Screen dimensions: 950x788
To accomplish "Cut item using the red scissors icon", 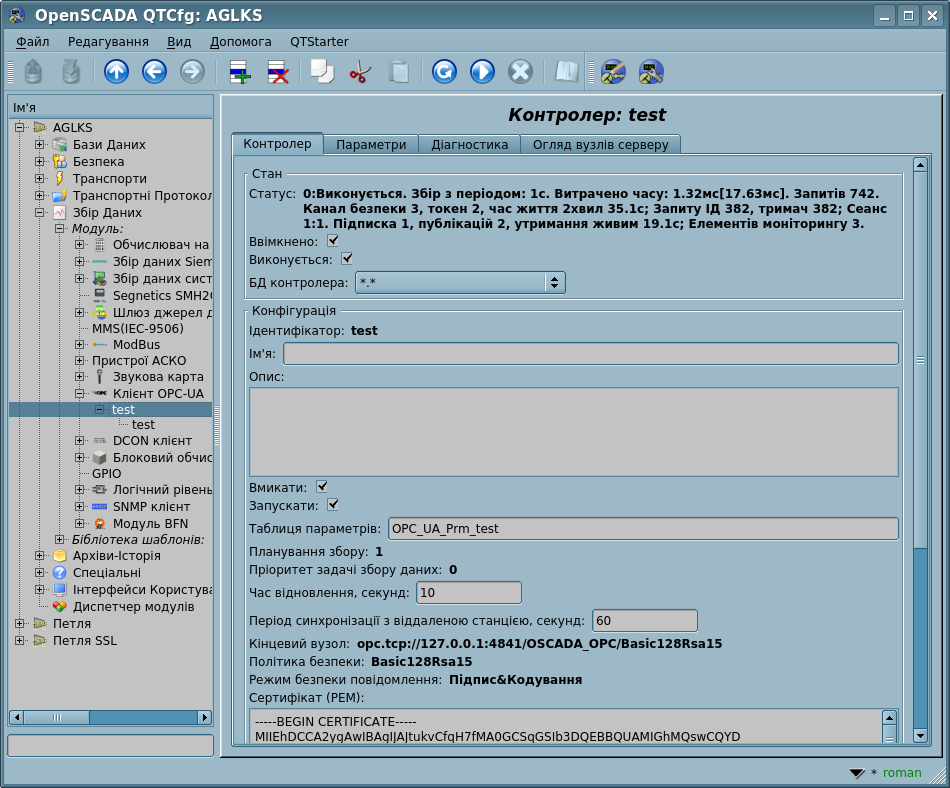I will pos(360,72).
